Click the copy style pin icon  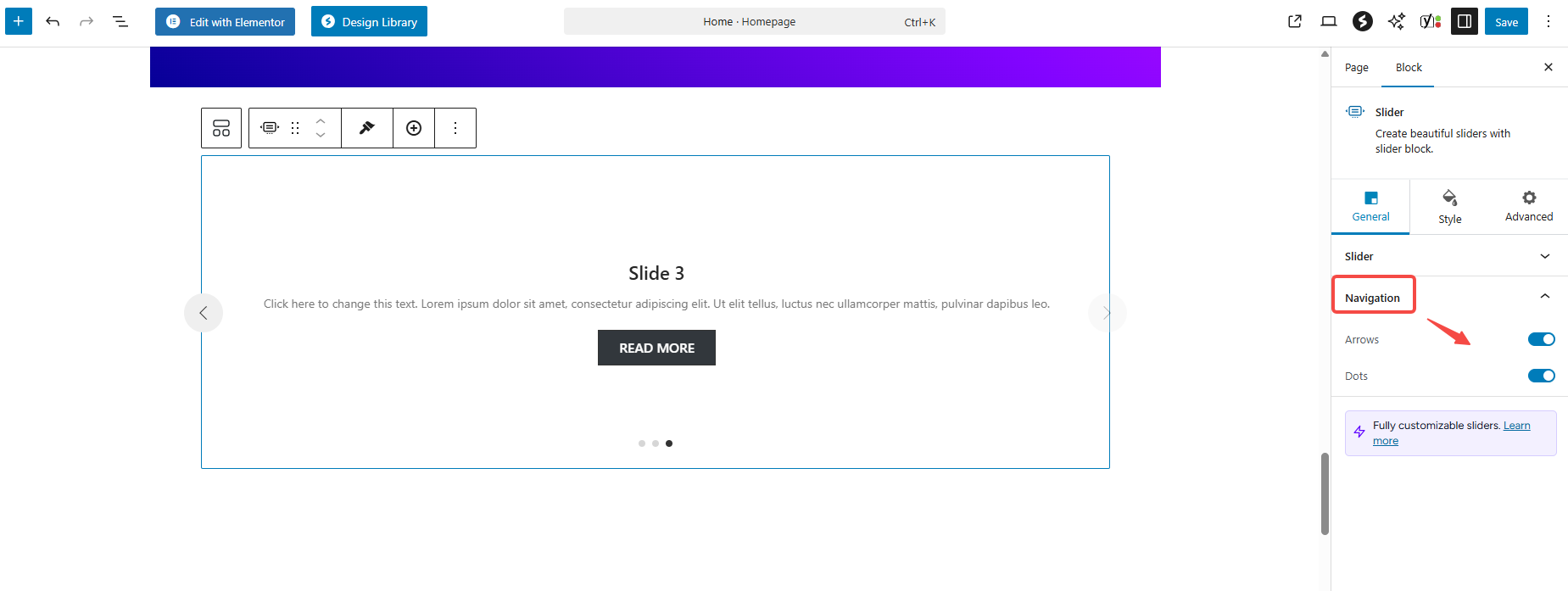click(x=367, y=128)
